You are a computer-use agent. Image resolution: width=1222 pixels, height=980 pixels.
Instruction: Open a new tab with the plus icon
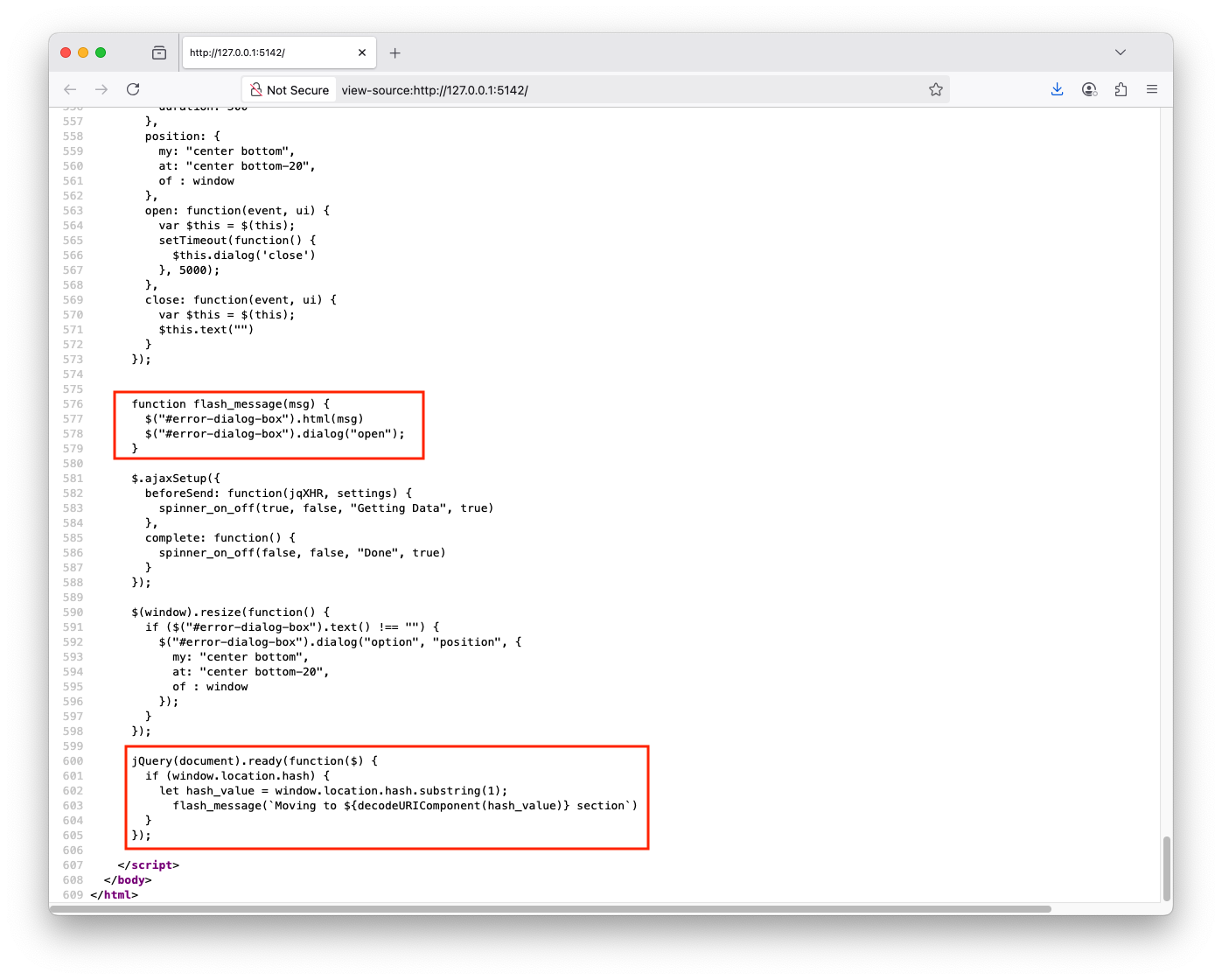point(395,52)
